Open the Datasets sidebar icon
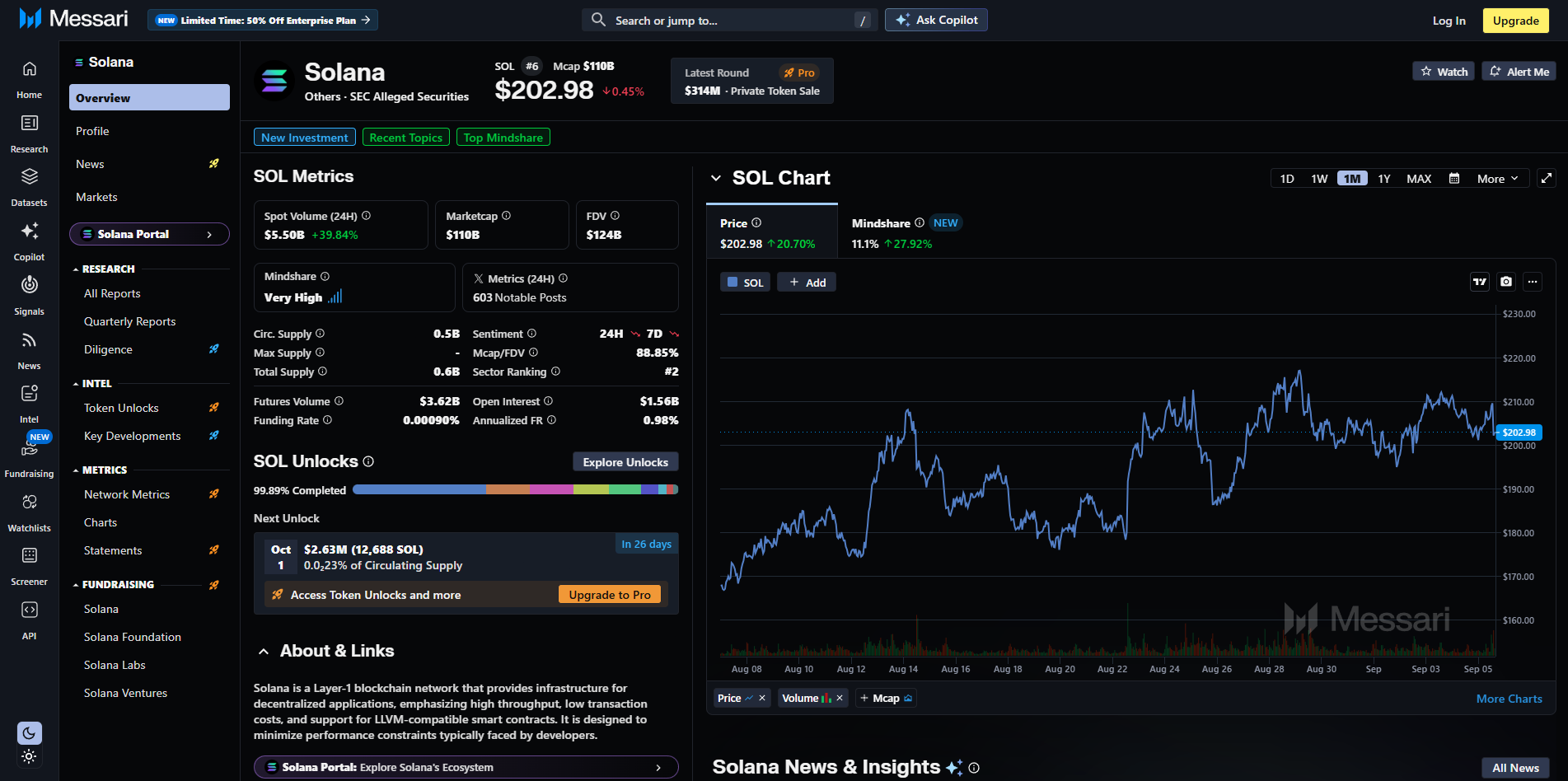Viewport: 1568px width, 781px height. click(29, 177)
